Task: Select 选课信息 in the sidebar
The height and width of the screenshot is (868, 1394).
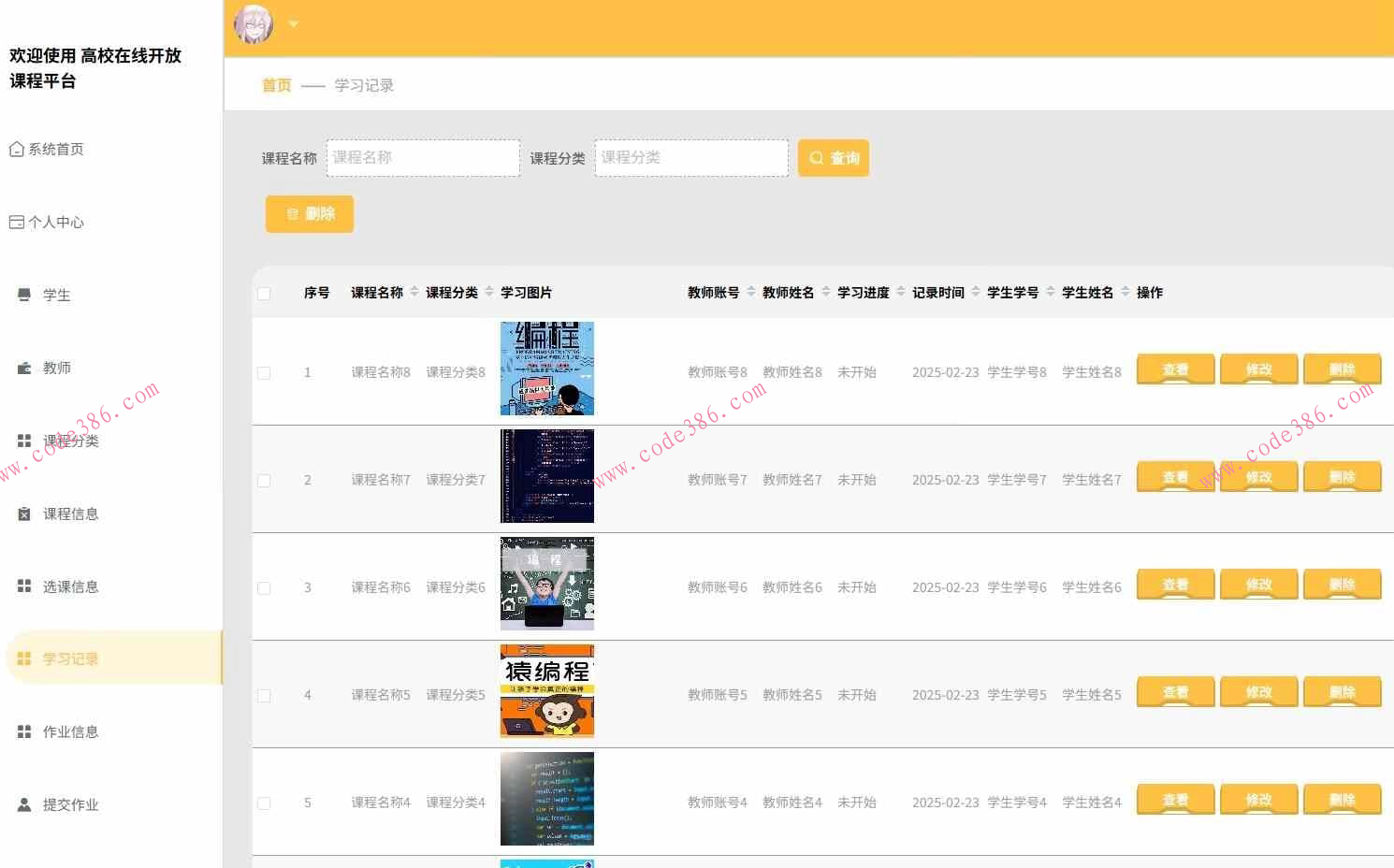Action: [x=70, y=586]
